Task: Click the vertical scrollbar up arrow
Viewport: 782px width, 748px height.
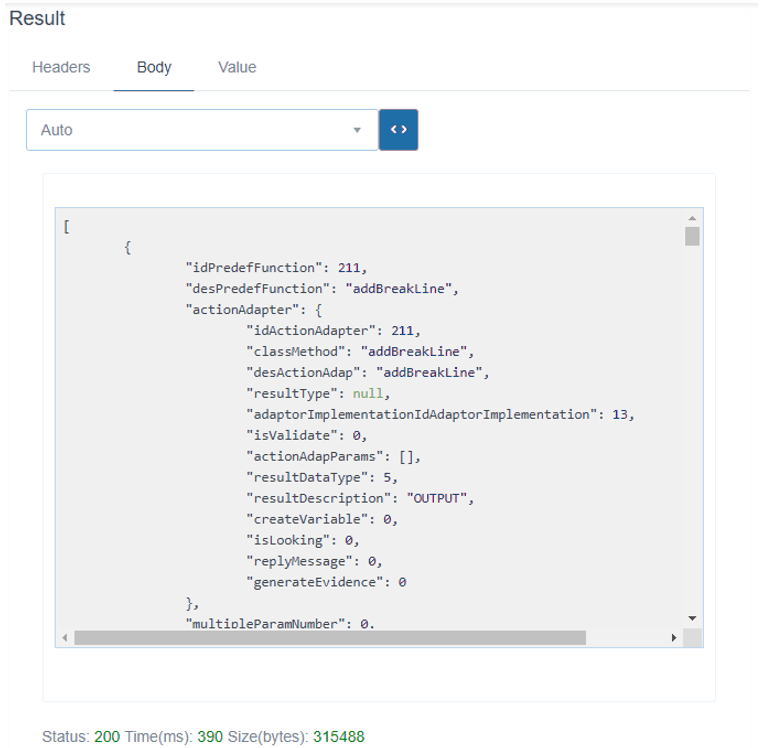Action: coord(692,218)
